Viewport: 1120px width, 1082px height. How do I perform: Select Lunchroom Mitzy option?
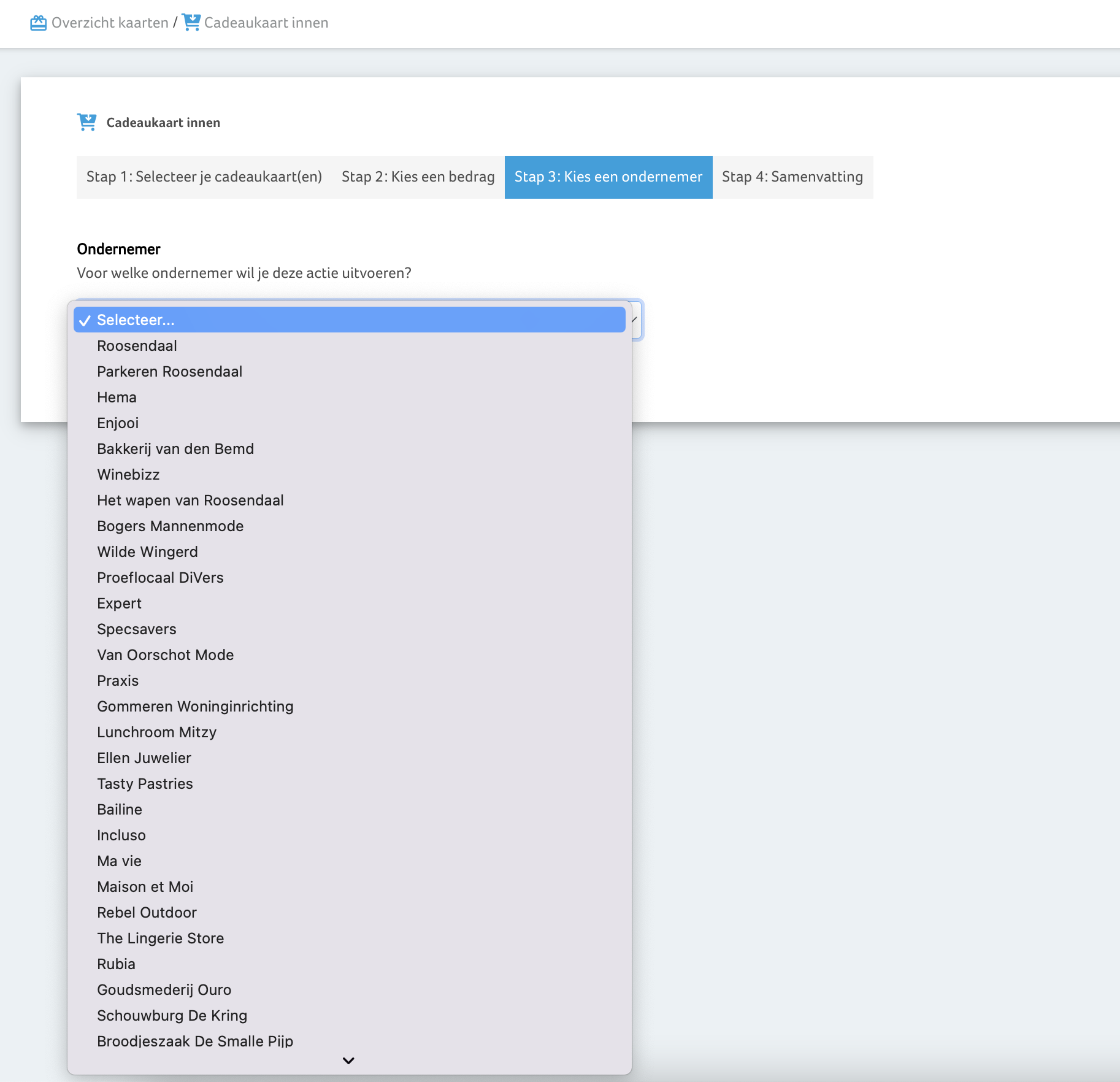pyautogui.click(x=350, y=732)
